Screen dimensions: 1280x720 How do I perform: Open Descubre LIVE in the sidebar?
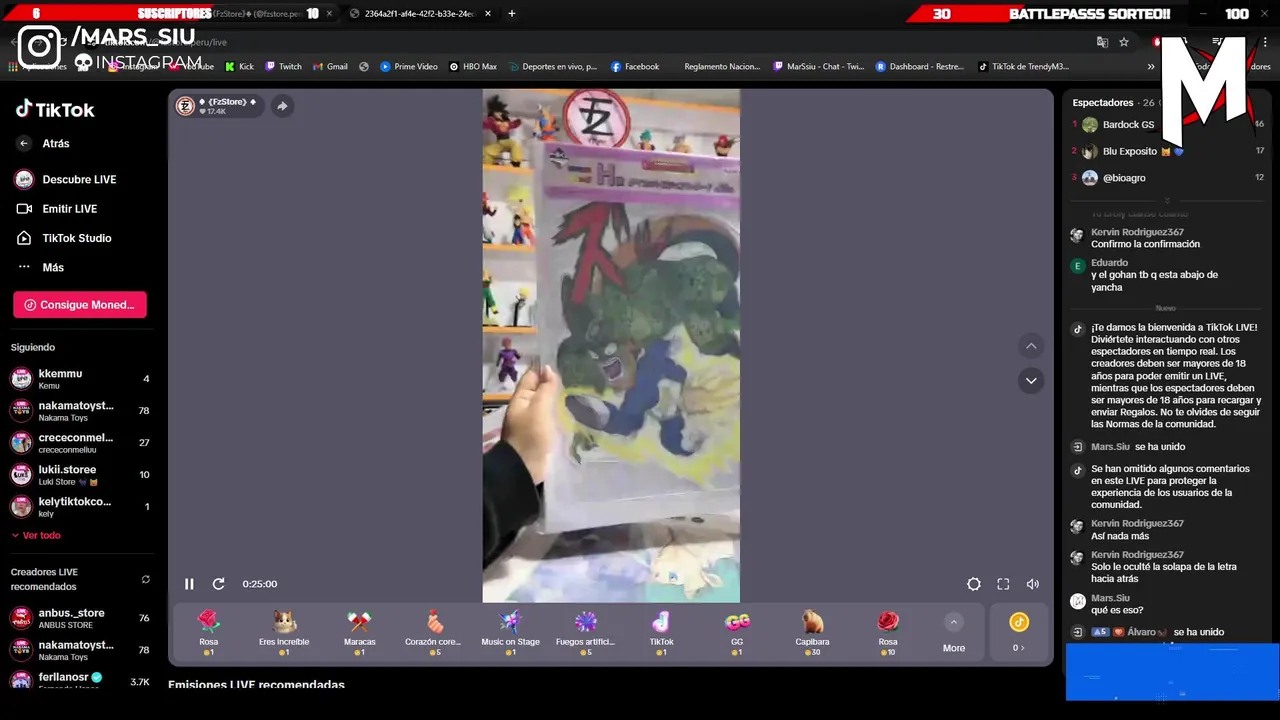66,180
